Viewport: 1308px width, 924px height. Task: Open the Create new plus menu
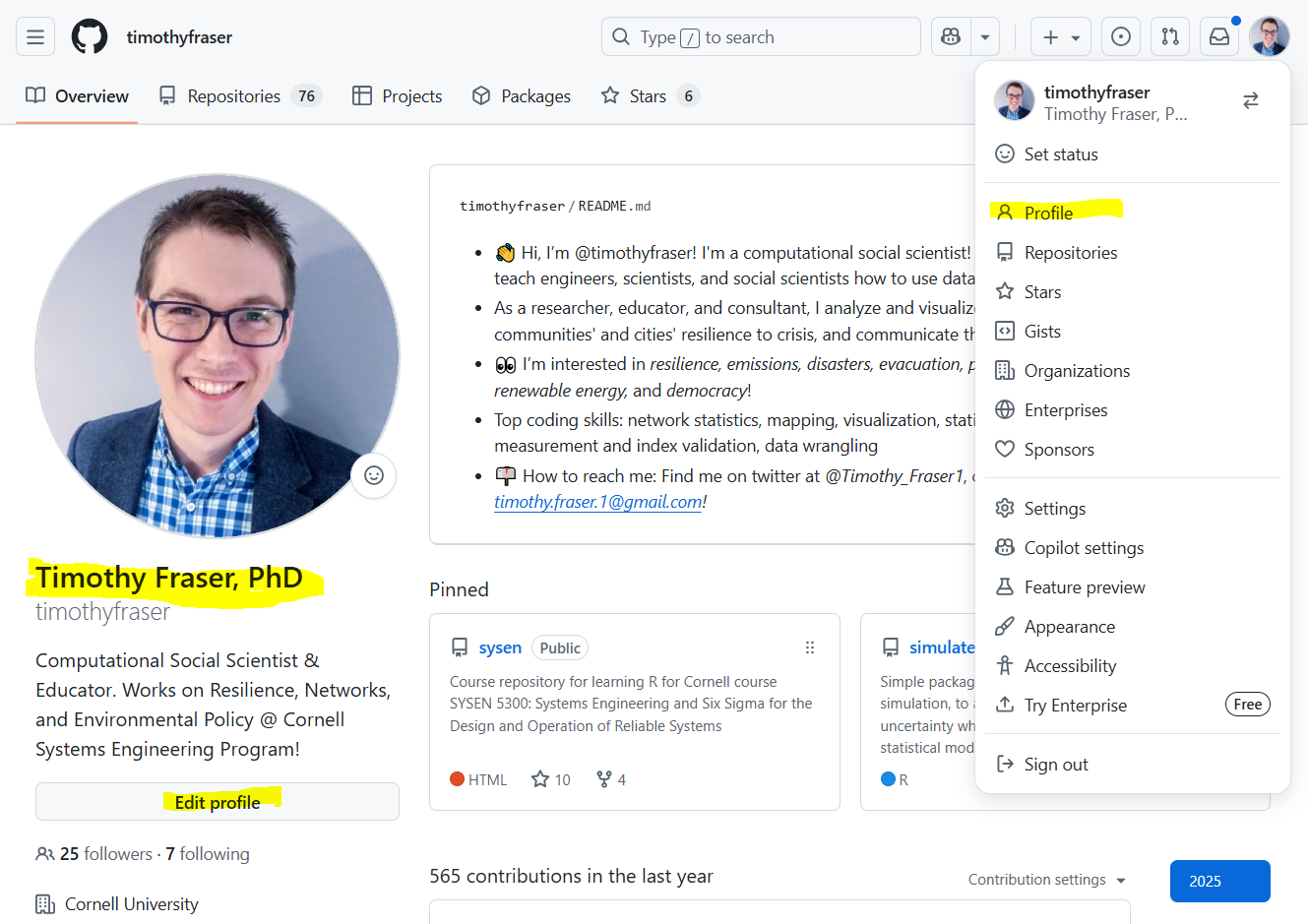[x=1061, y=37]
